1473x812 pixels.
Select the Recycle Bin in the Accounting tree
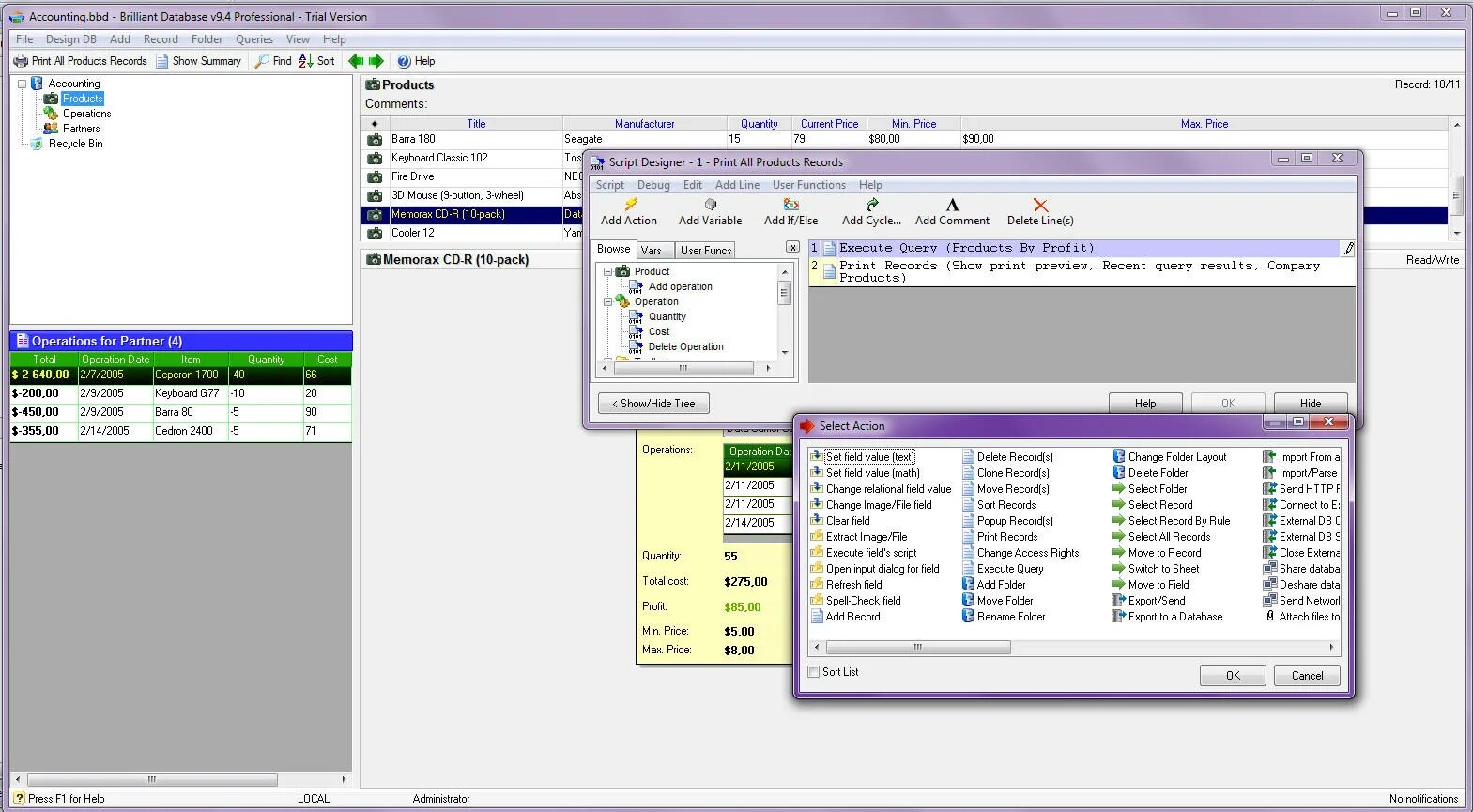click(x=75, y=144)
